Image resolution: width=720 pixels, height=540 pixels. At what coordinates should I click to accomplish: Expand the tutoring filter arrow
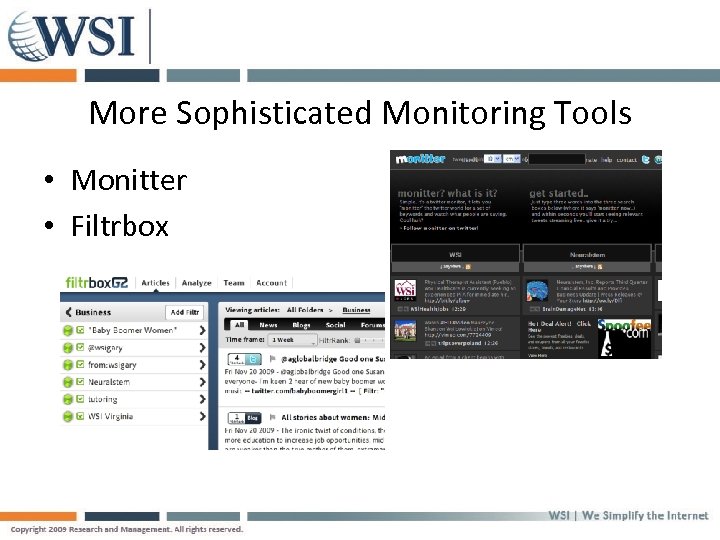click(202, 399)
